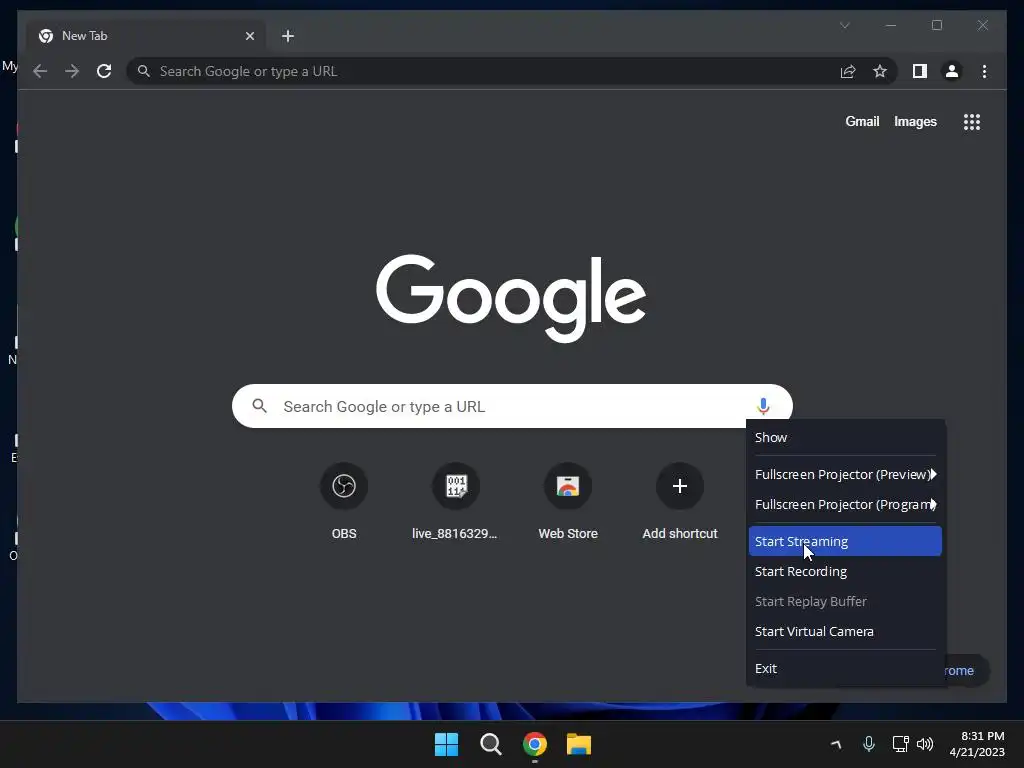This screenshot has height=768, width=1024.
Task: Open the Web Store shortcut
Action: (x=568, y=501)
